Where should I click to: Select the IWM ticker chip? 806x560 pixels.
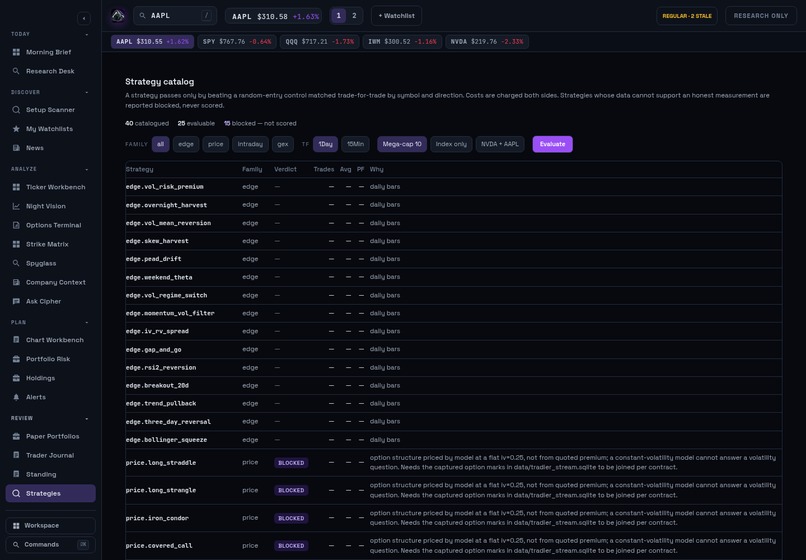[x=402, y=42]
